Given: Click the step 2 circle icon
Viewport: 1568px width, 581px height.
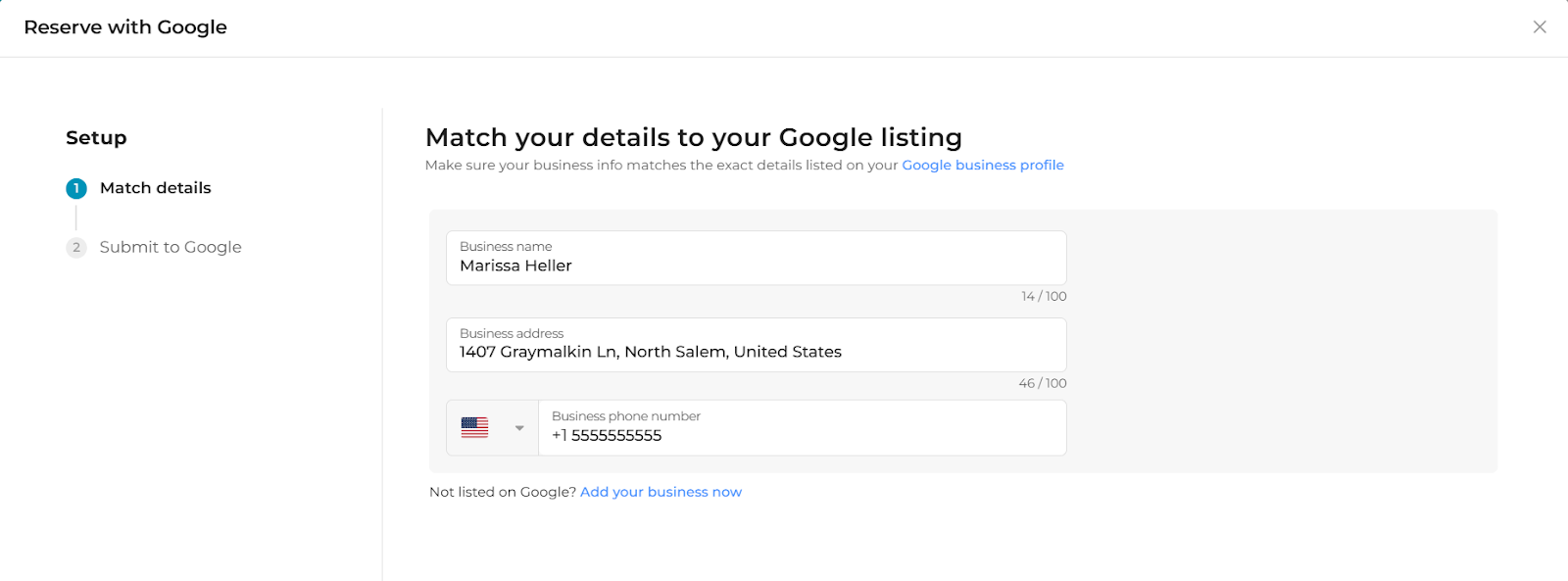Looking at the screenshot, I should tap(76, 248).
